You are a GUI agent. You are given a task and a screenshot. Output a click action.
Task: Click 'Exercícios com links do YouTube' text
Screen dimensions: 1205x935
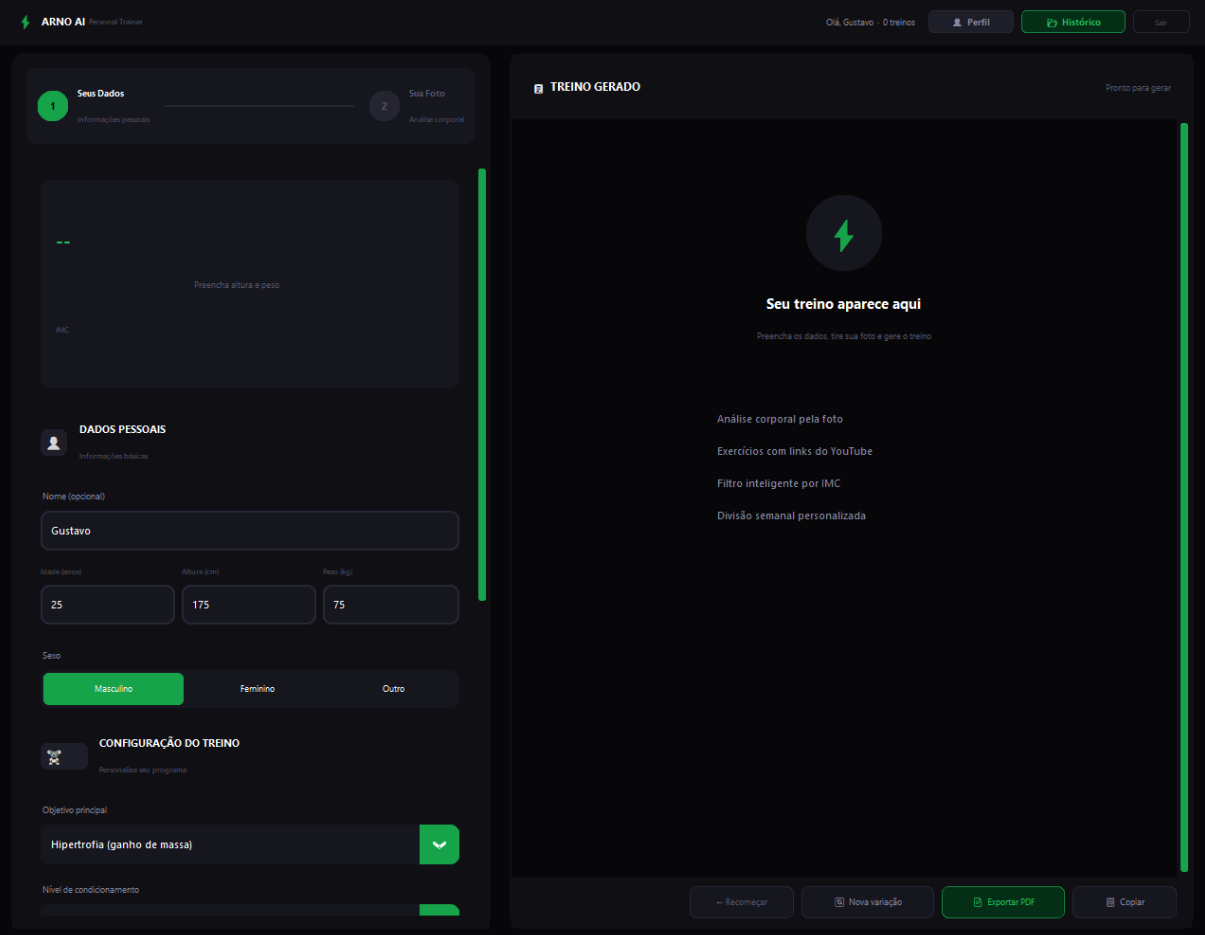pos(795,451)
